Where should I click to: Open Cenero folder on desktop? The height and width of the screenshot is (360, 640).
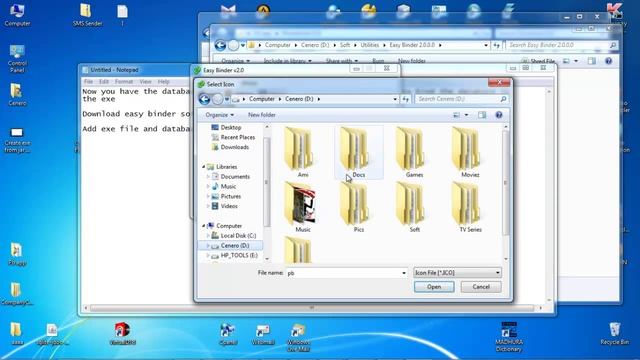tap(17, 95)
